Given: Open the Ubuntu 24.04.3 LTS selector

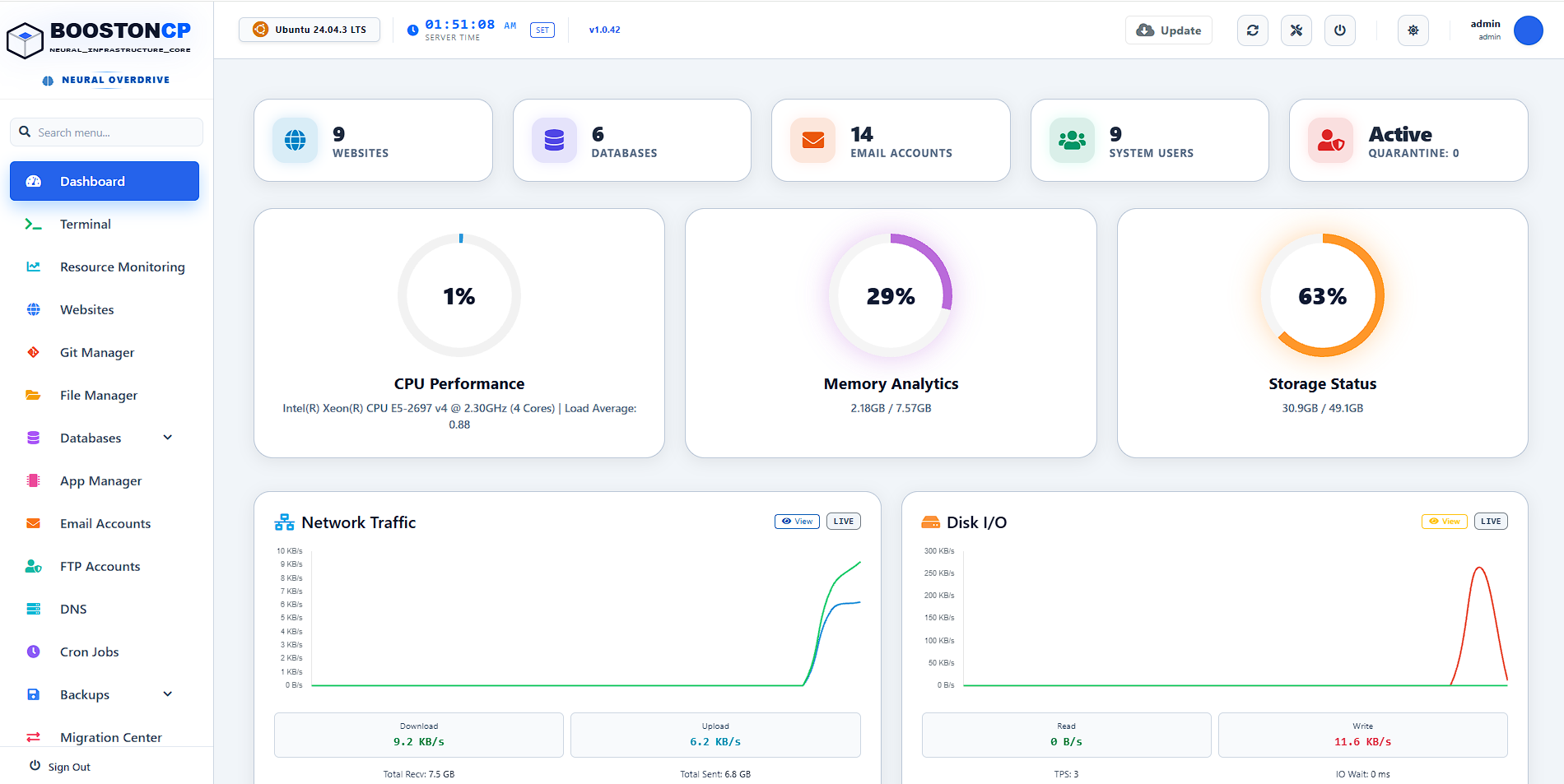Looking at the screenshot, I should click(310, 30).
